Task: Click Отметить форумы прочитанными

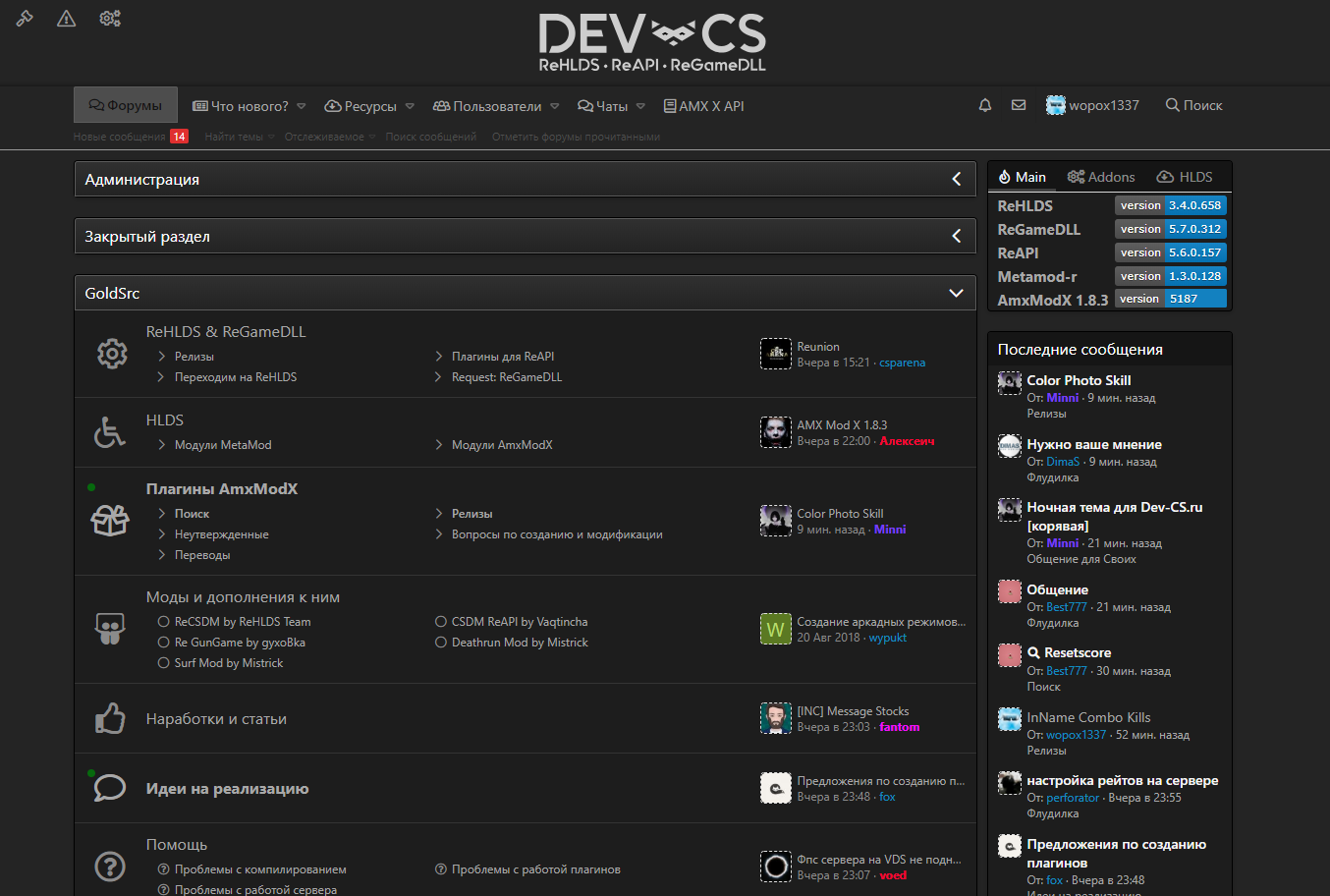Action: coord(576,137)
